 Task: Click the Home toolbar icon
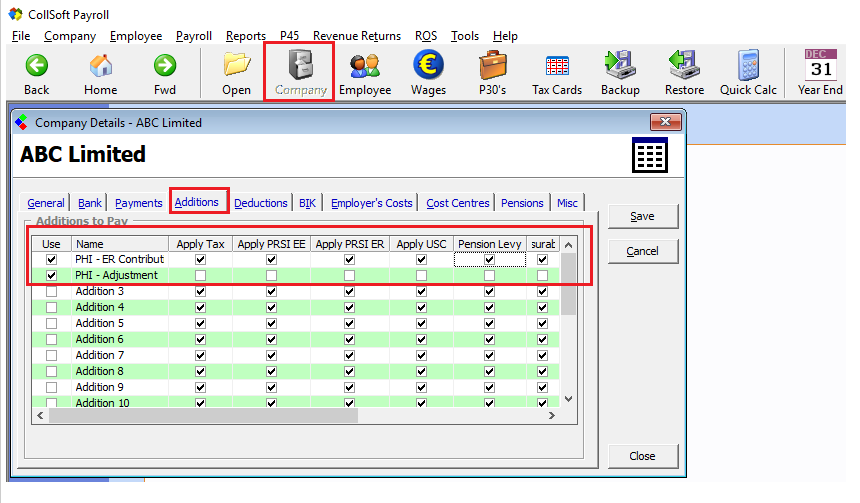pos(100,66)
